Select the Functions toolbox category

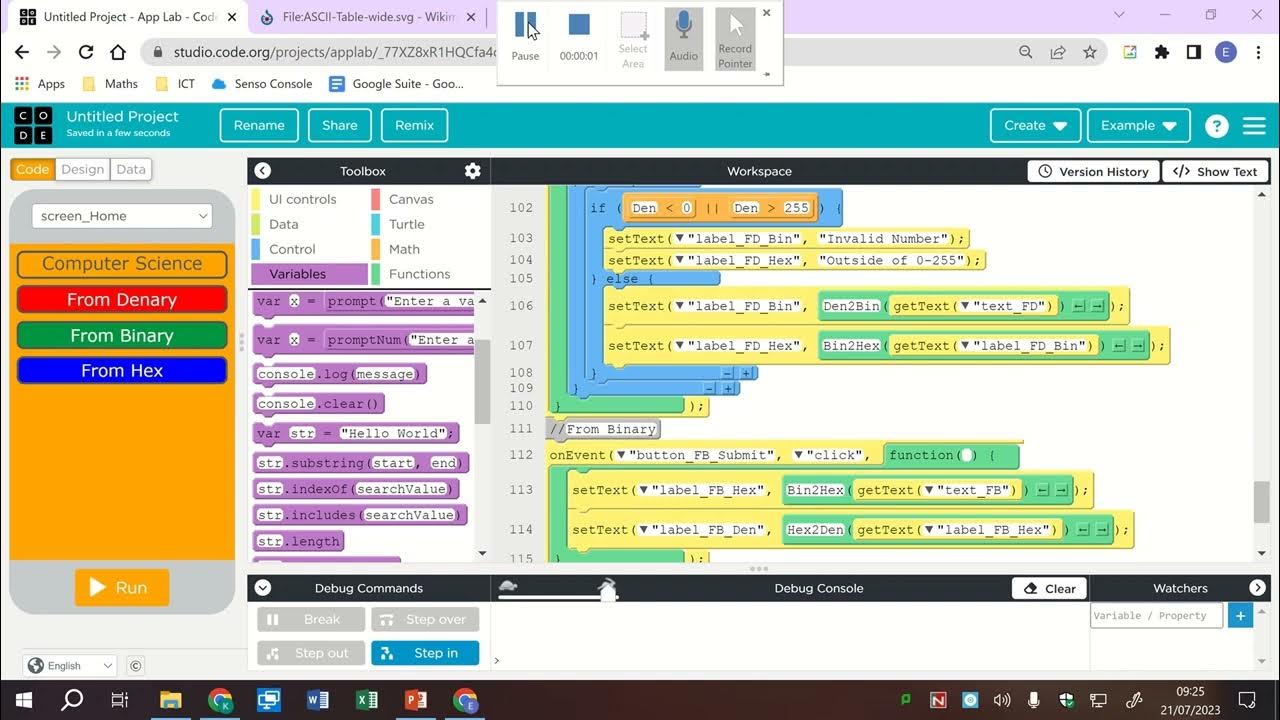pyautogui.click(x=419, y=274)
